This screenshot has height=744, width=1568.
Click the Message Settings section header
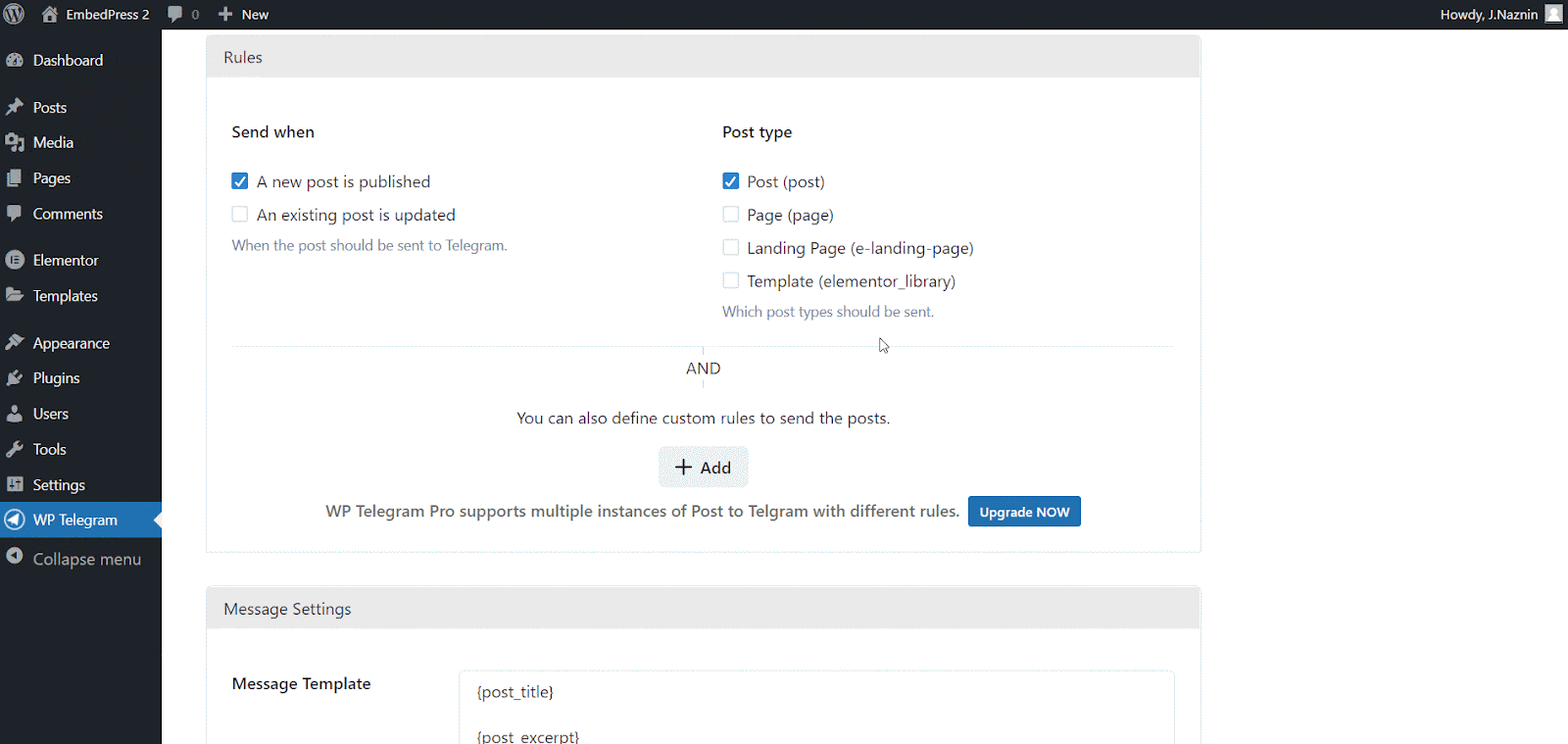coord(704,609)
